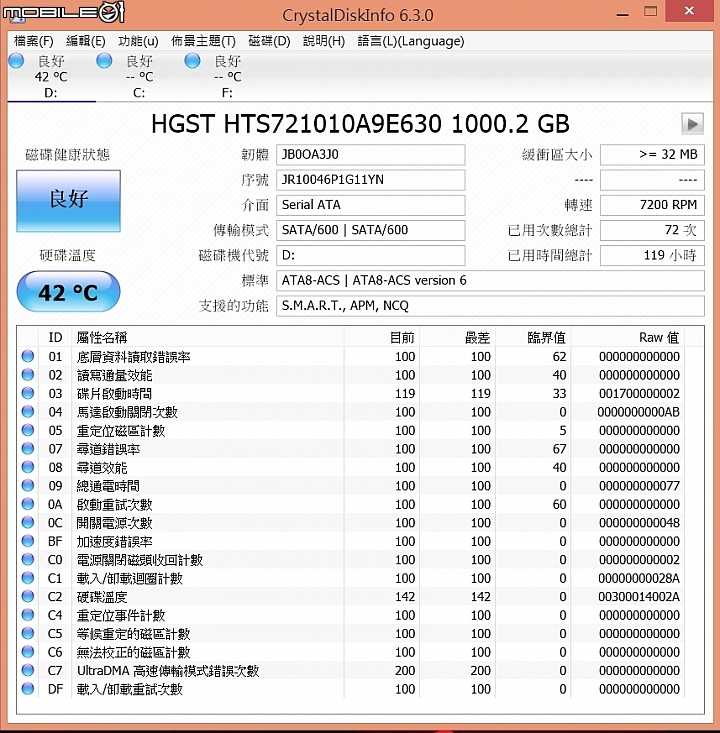The width and height of the screenshot is (720, 733).
Task: Click status orb of attribute C2
Action: 28,596
